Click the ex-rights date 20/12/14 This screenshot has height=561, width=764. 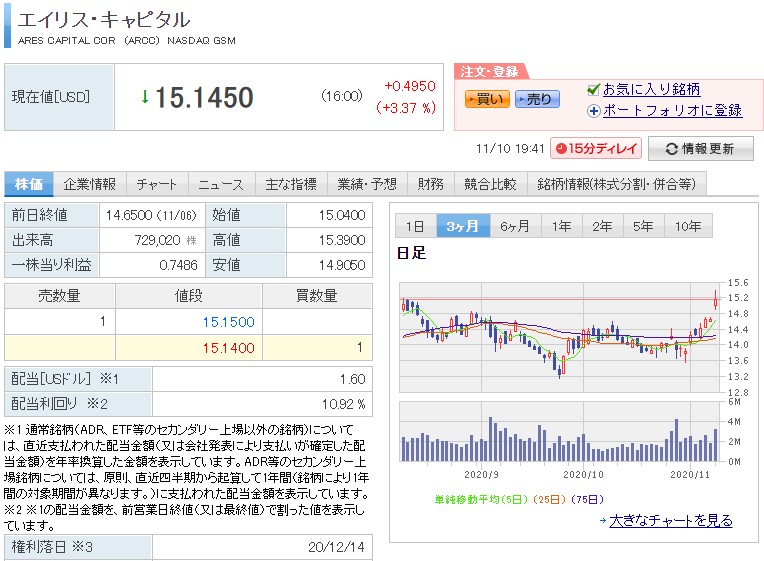coord(336,547)
